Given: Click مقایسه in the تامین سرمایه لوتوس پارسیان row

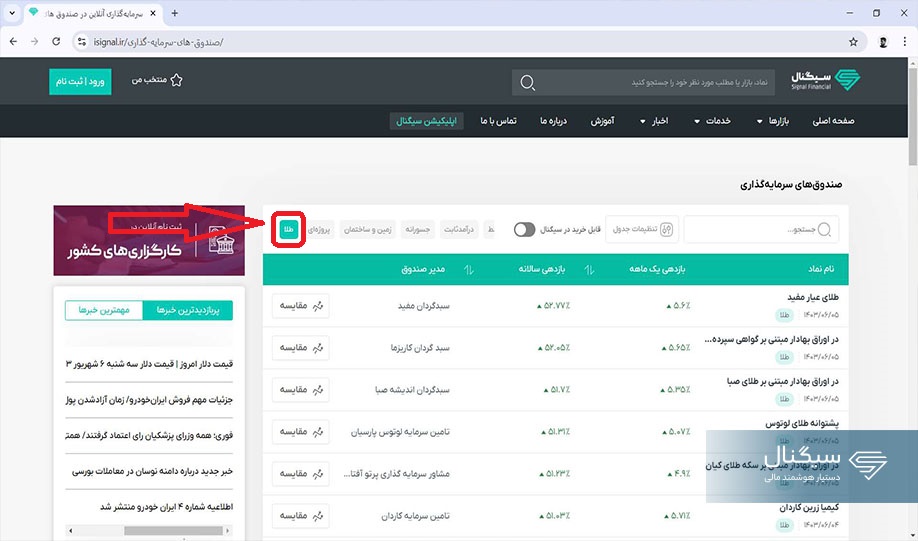Looking at the screenshot, I should [x=300, y=432].
